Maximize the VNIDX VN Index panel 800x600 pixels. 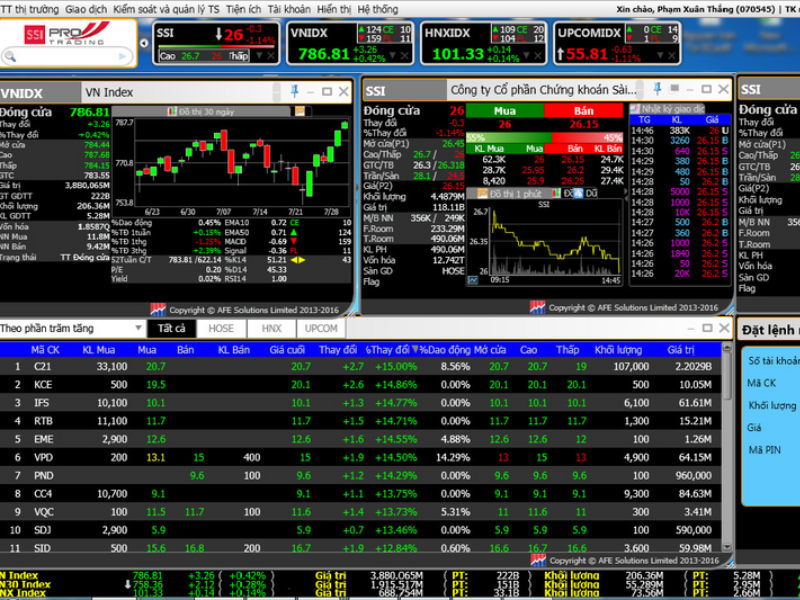click(327, 92)
